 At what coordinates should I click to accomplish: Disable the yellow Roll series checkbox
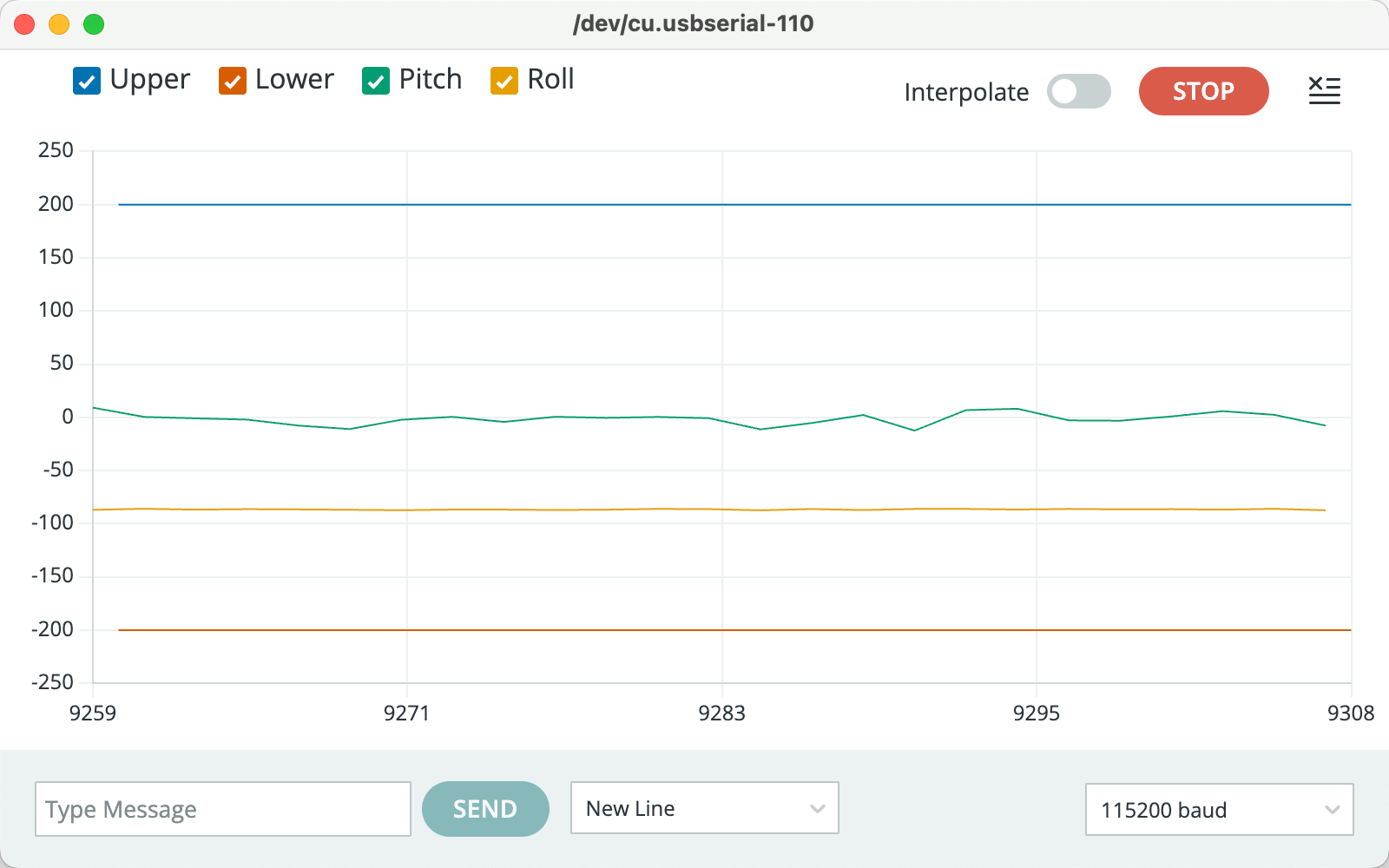[x=504, y=81]
